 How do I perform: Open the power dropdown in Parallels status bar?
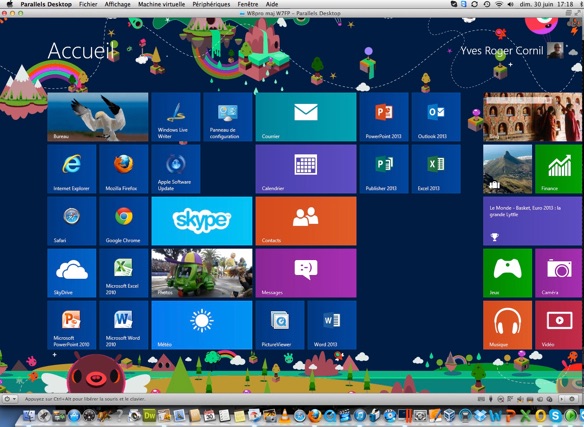[x=10, y=399]
